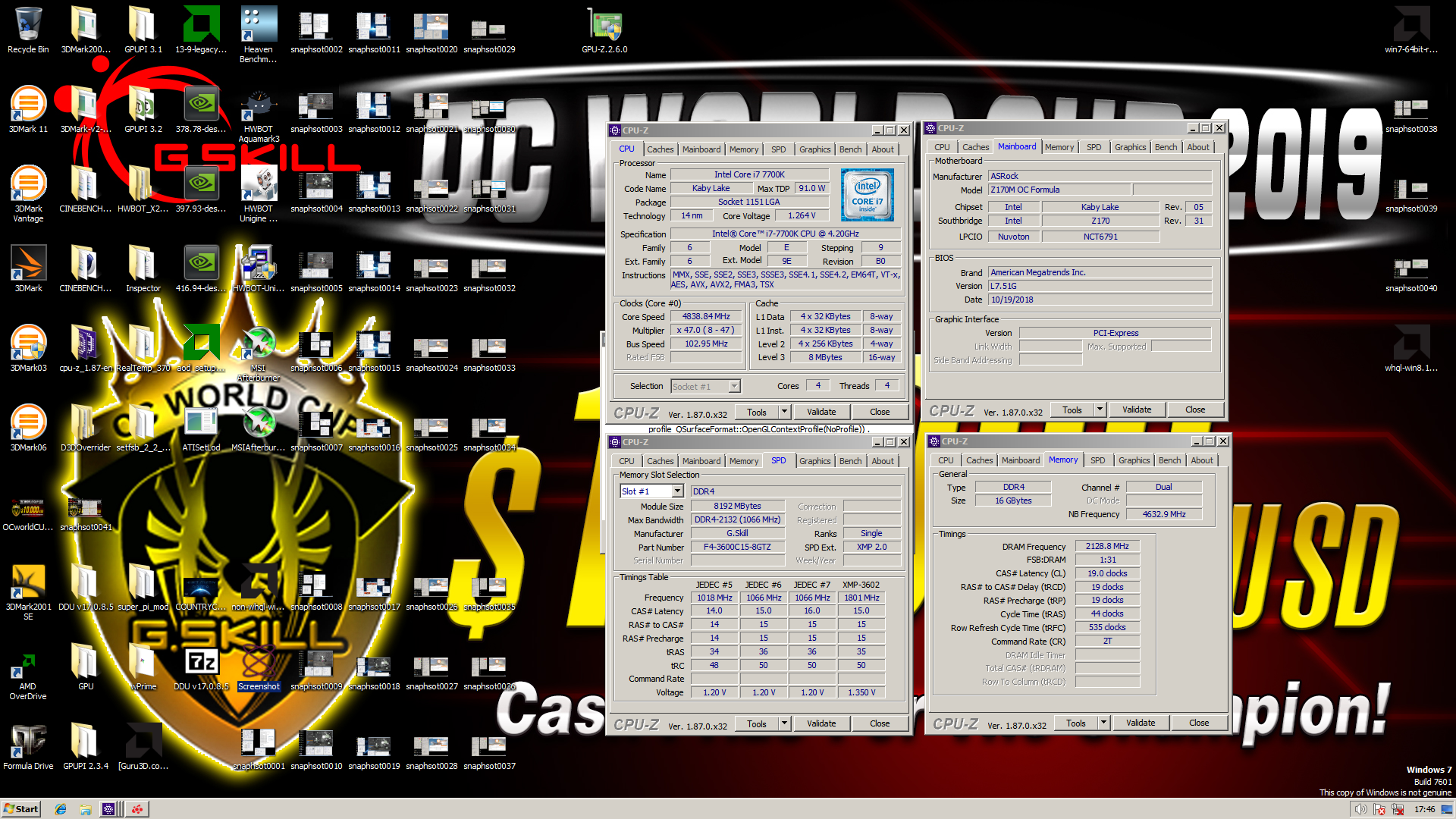Image resolution: width=1456 pixels, height=819 pixels.
Task: Click the Part Number F4-3600C15-8GTZ field
Action: [x=737, y=547]
